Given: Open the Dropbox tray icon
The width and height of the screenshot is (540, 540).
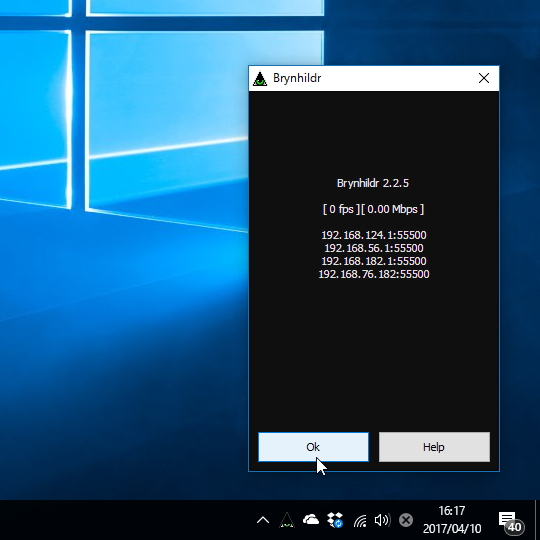Looking at the screenshot, I should coord(335,520).
